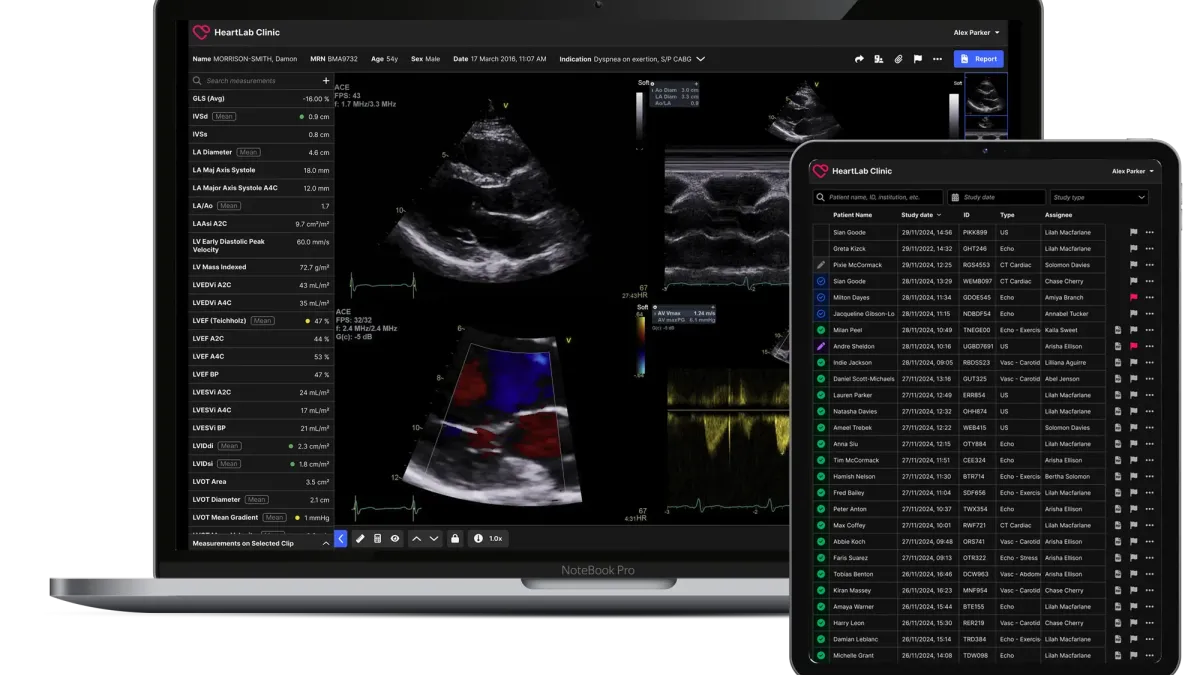The width and height of the screenshot is (1200, 675).
Task: Select the LVOT Area measurement row
Action: [261, 482]
